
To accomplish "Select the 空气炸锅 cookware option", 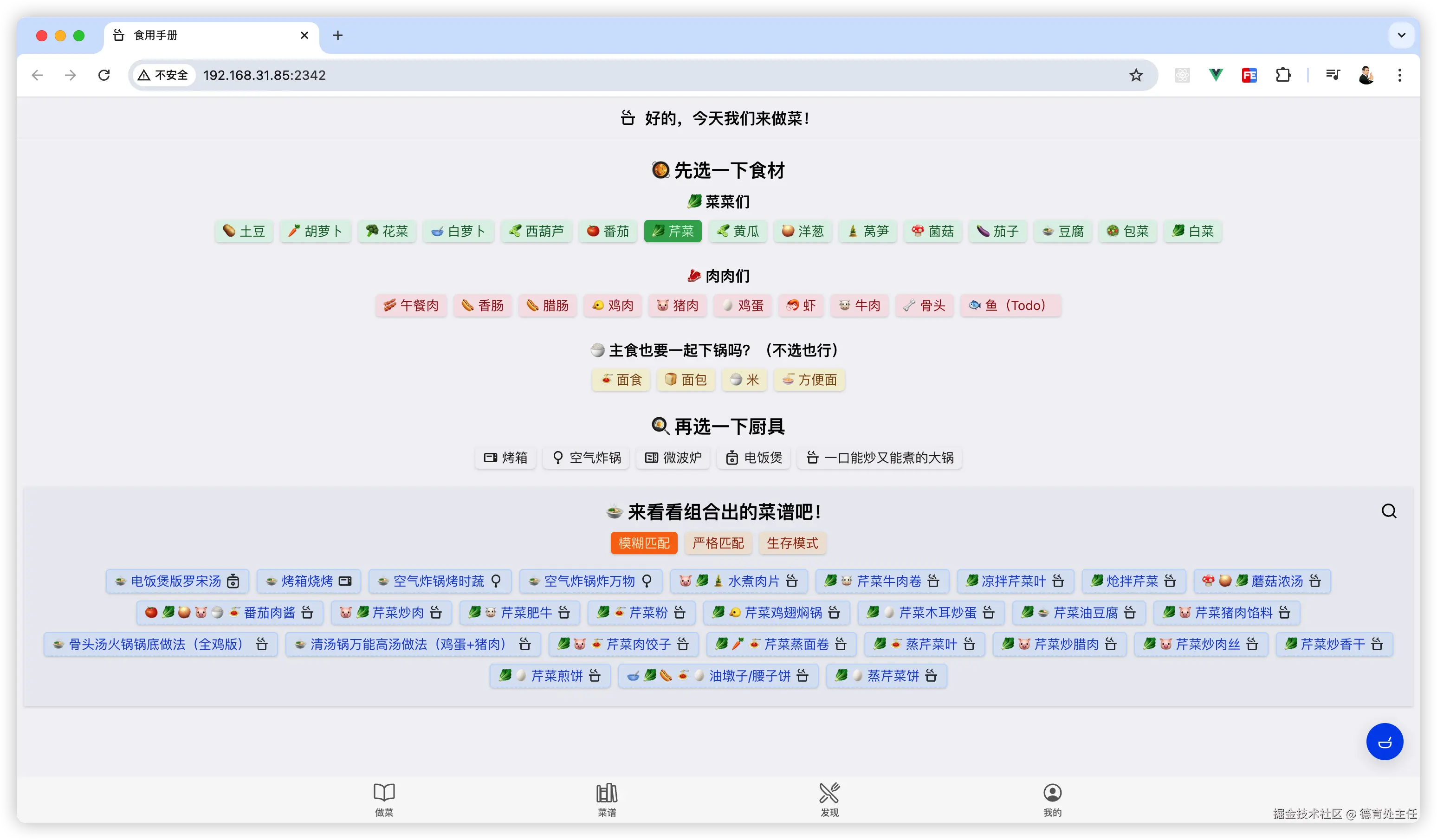I will point(586,457).
